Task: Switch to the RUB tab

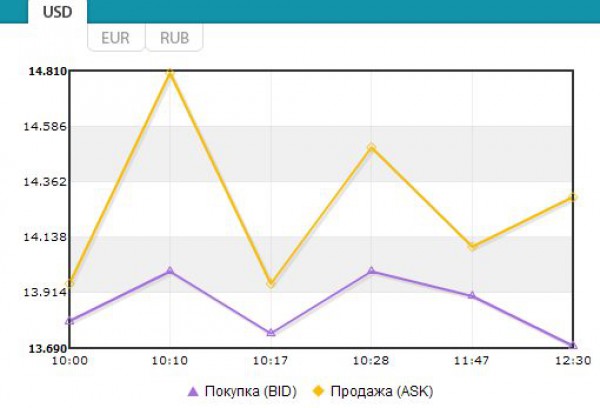Action: tap(174, 38)
